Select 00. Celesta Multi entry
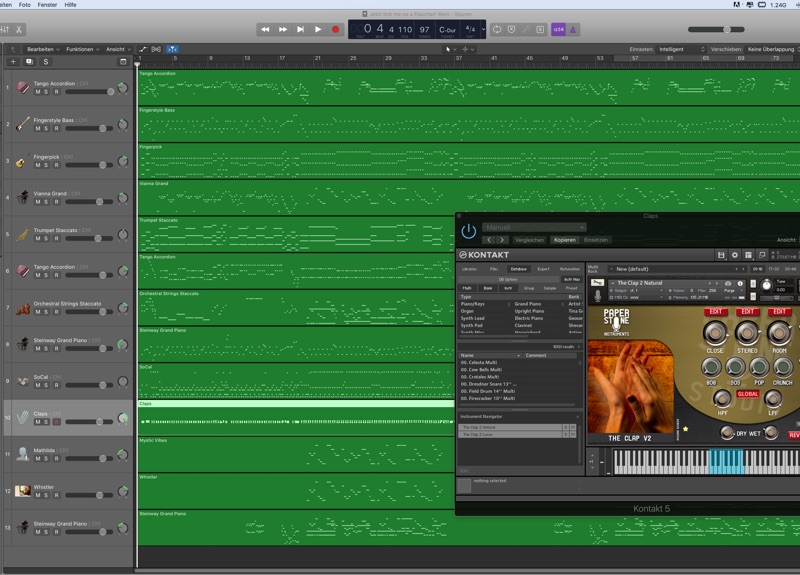The image size is (800, 575). pos(519,362)
